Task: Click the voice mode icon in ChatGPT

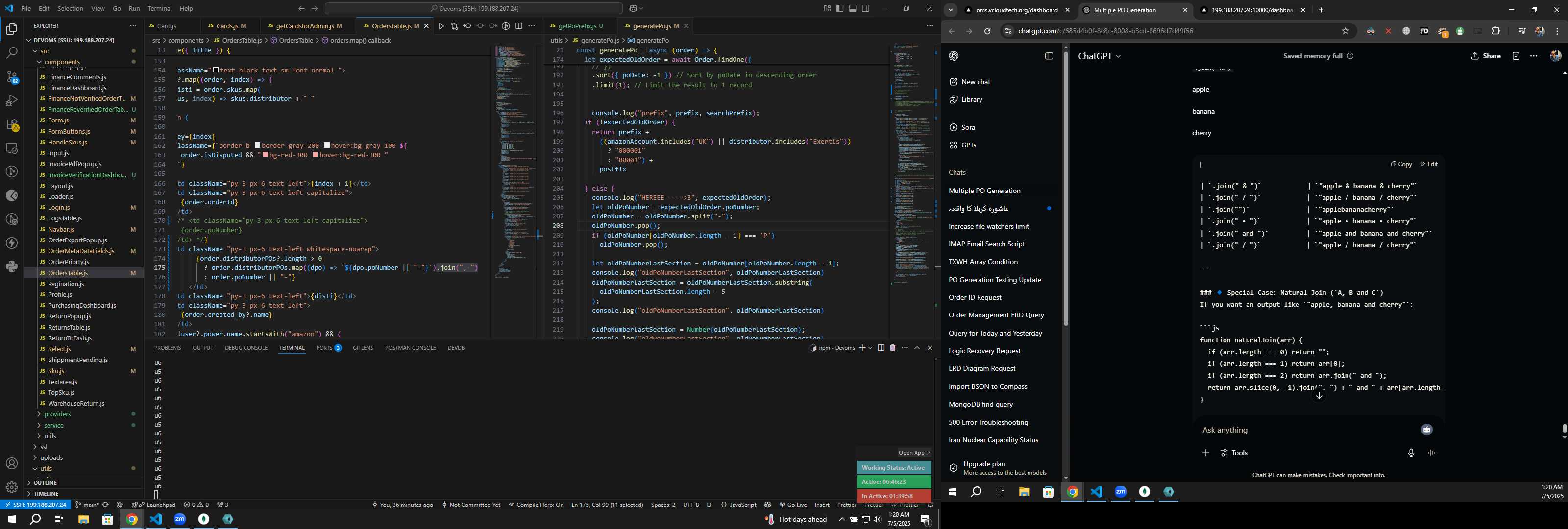Action: coord(1432,453)
